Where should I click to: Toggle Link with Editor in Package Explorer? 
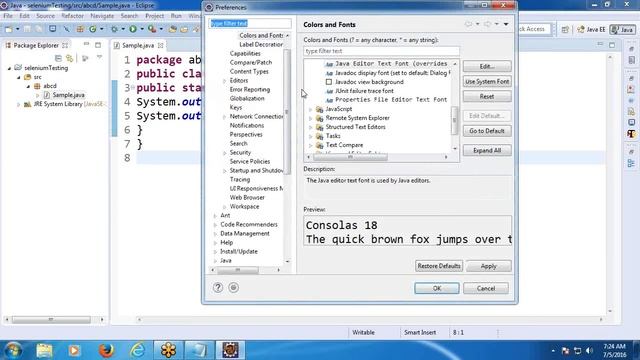70,58
